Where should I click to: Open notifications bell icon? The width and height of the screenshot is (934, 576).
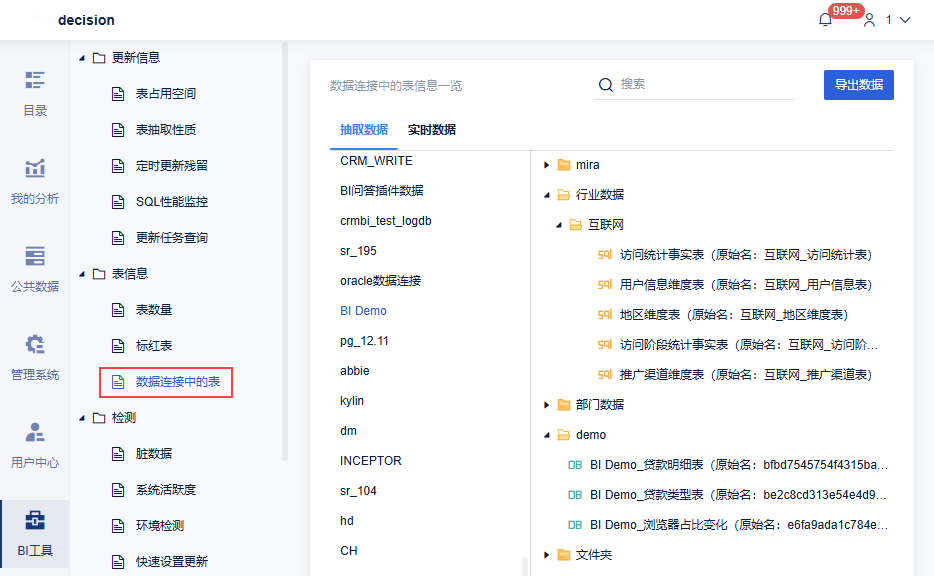coord(825,20)
